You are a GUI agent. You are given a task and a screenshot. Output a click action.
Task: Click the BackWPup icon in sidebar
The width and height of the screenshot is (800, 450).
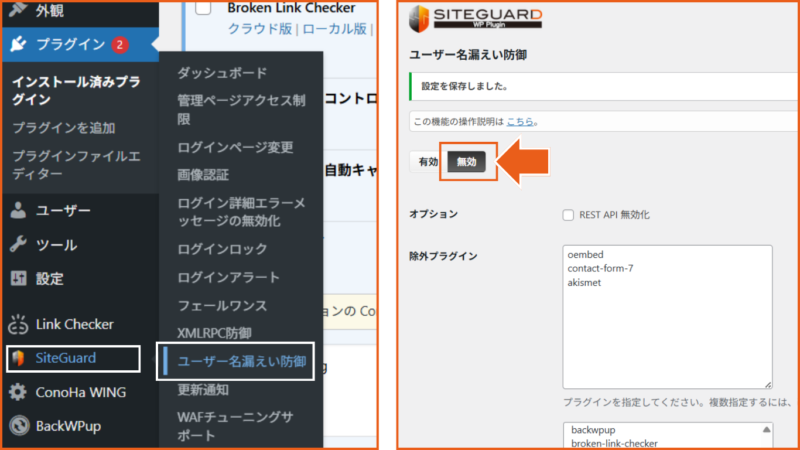pyautogui.click(x=18, y=425)
